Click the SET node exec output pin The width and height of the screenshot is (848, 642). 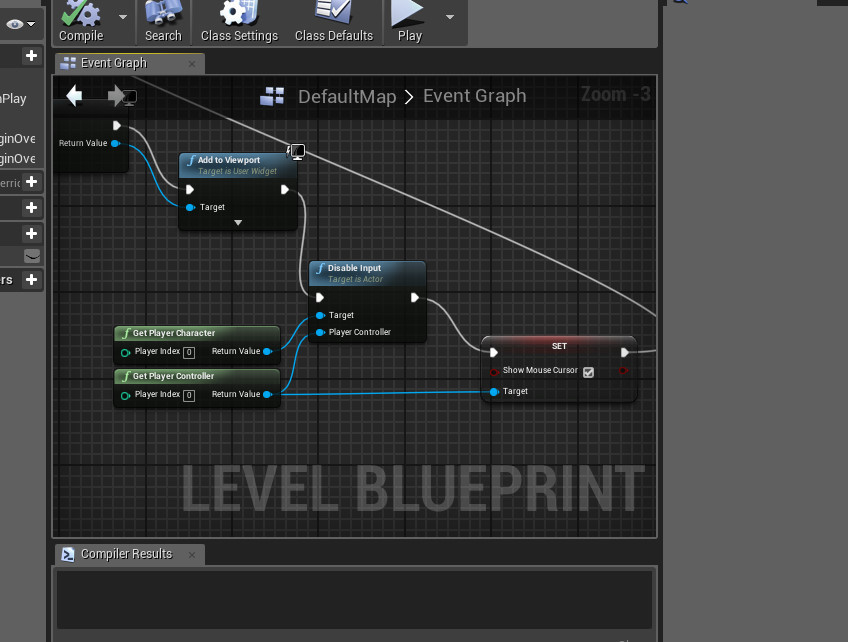625,353
